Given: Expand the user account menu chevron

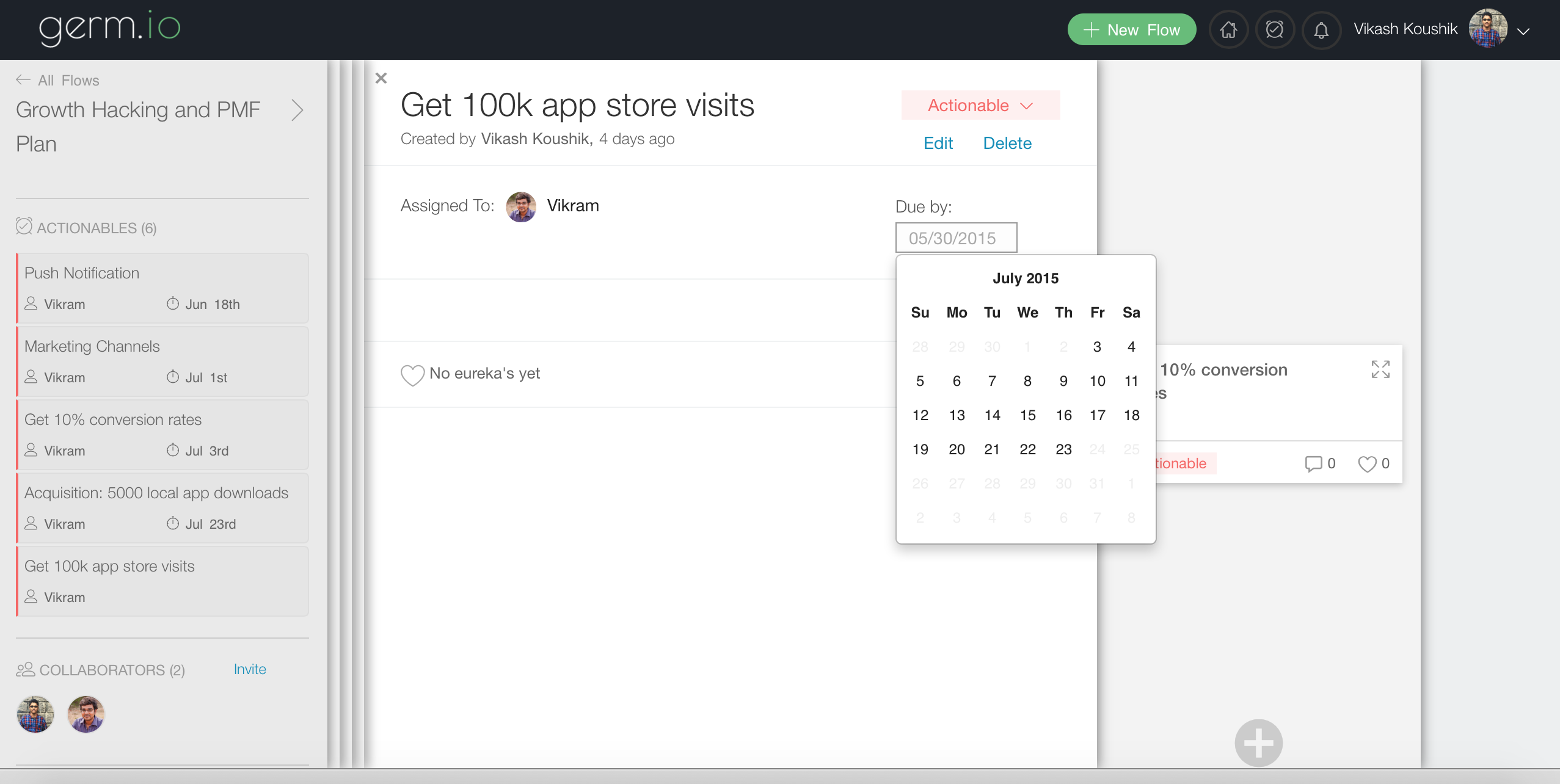Looking at the screenshot, I should coord(1524,31).
